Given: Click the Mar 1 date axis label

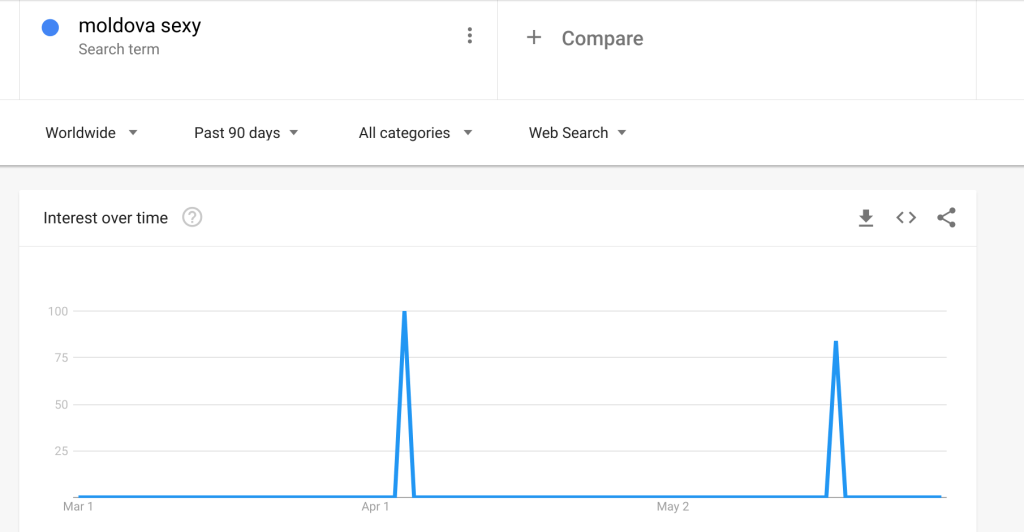Looking at the screenshot, I should coord(78,507).
